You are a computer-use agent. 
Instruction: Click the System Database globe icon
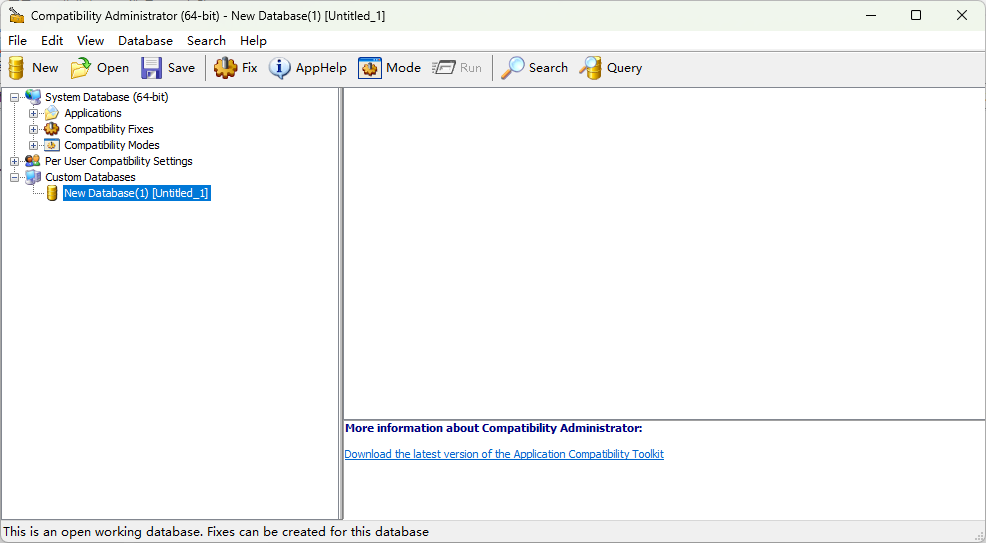pos(33,97)
